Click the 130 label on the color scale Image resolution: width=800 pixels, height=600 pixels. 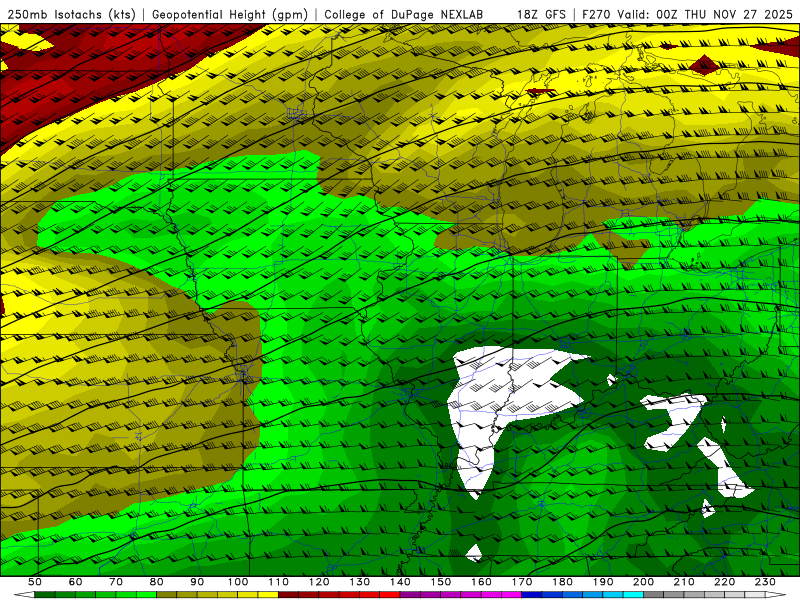[360, 582]
